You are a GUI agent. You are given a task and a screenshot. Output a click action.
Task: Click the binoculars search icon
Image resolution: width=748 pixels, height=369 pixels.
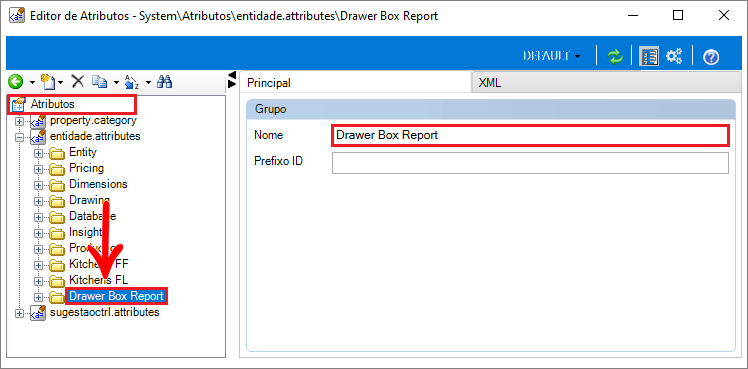point(165,82)
